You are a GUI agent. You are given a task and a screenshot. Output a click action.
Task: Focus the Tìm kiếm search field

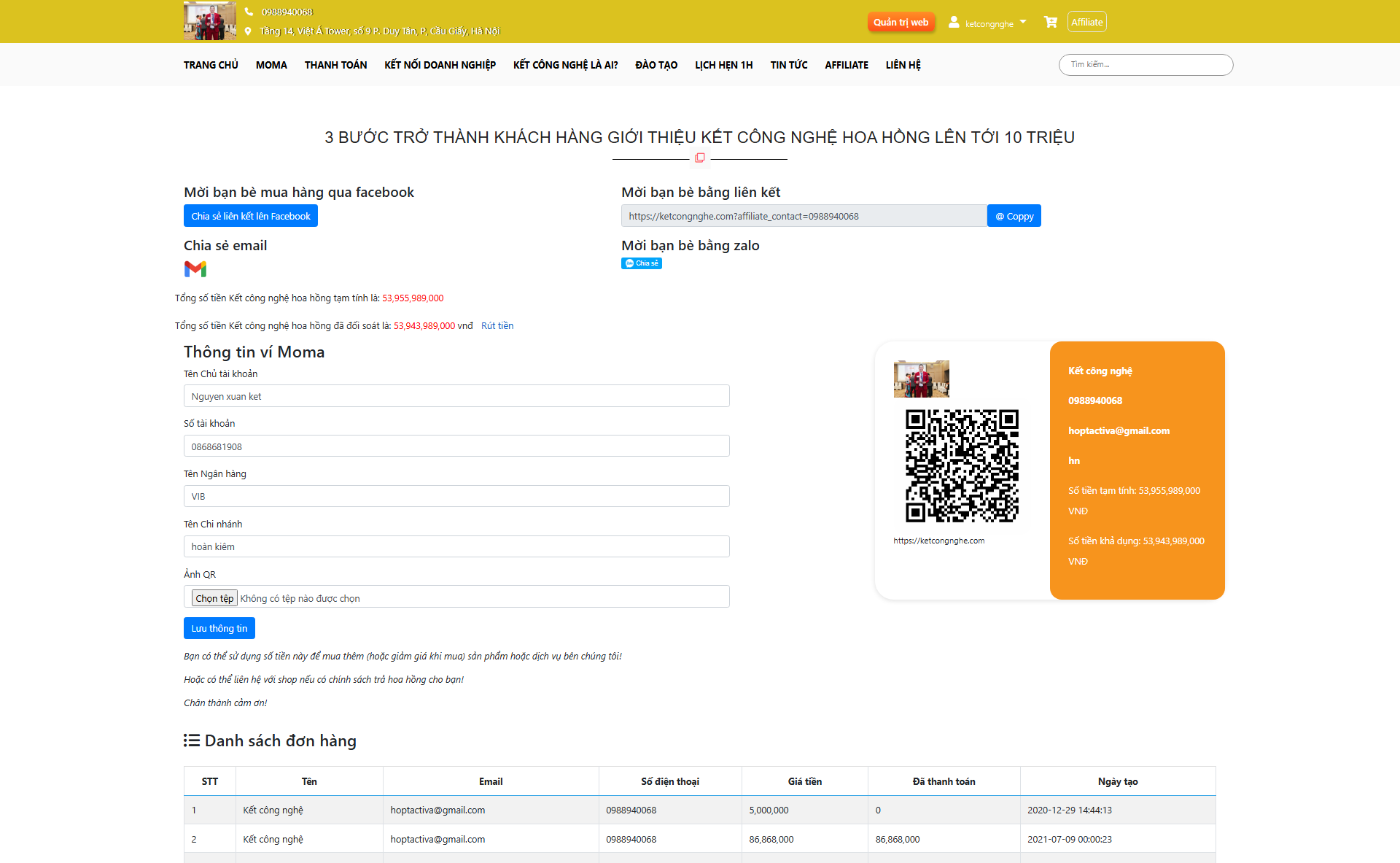click(x=1145, y=65)
